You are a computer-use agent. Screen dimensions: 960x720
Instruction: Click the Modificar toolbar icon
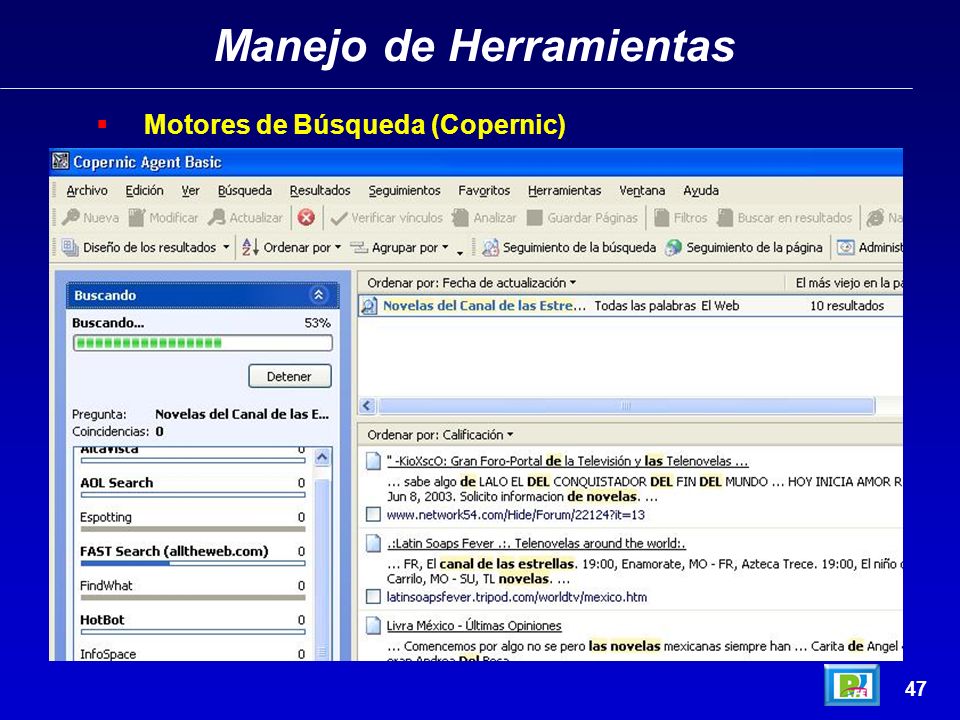137,217
